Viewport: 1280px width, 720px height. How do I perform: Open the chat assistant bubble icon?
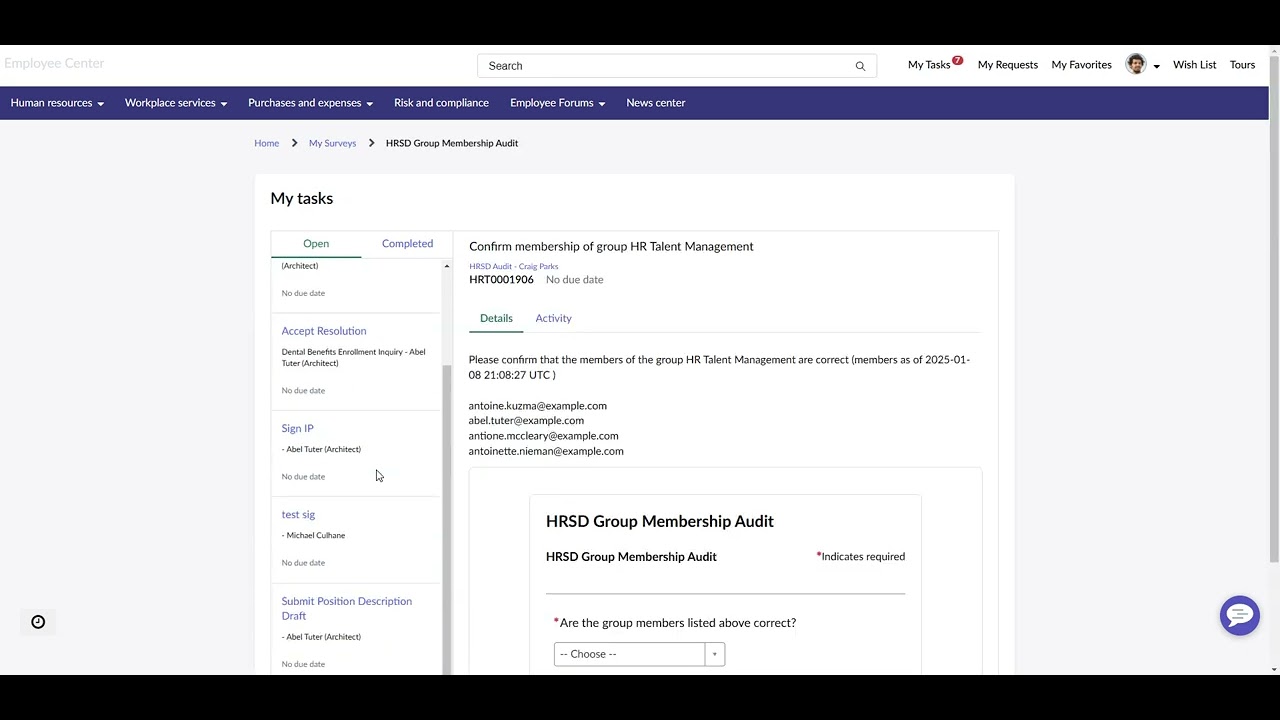(x=1240, y=615)
